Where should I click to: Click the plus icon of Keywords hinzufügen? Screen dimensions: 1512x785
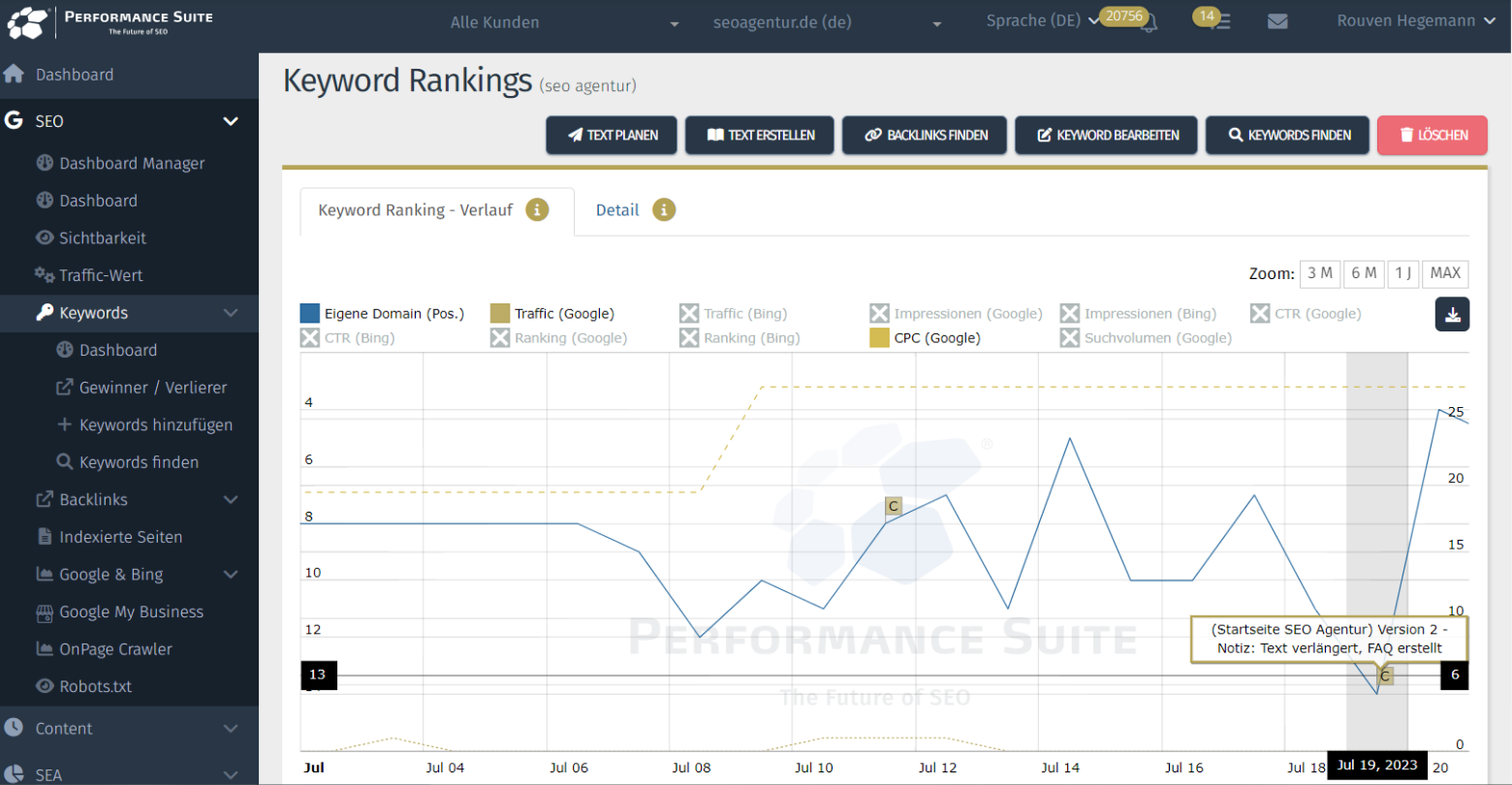[x=65, y=424]
